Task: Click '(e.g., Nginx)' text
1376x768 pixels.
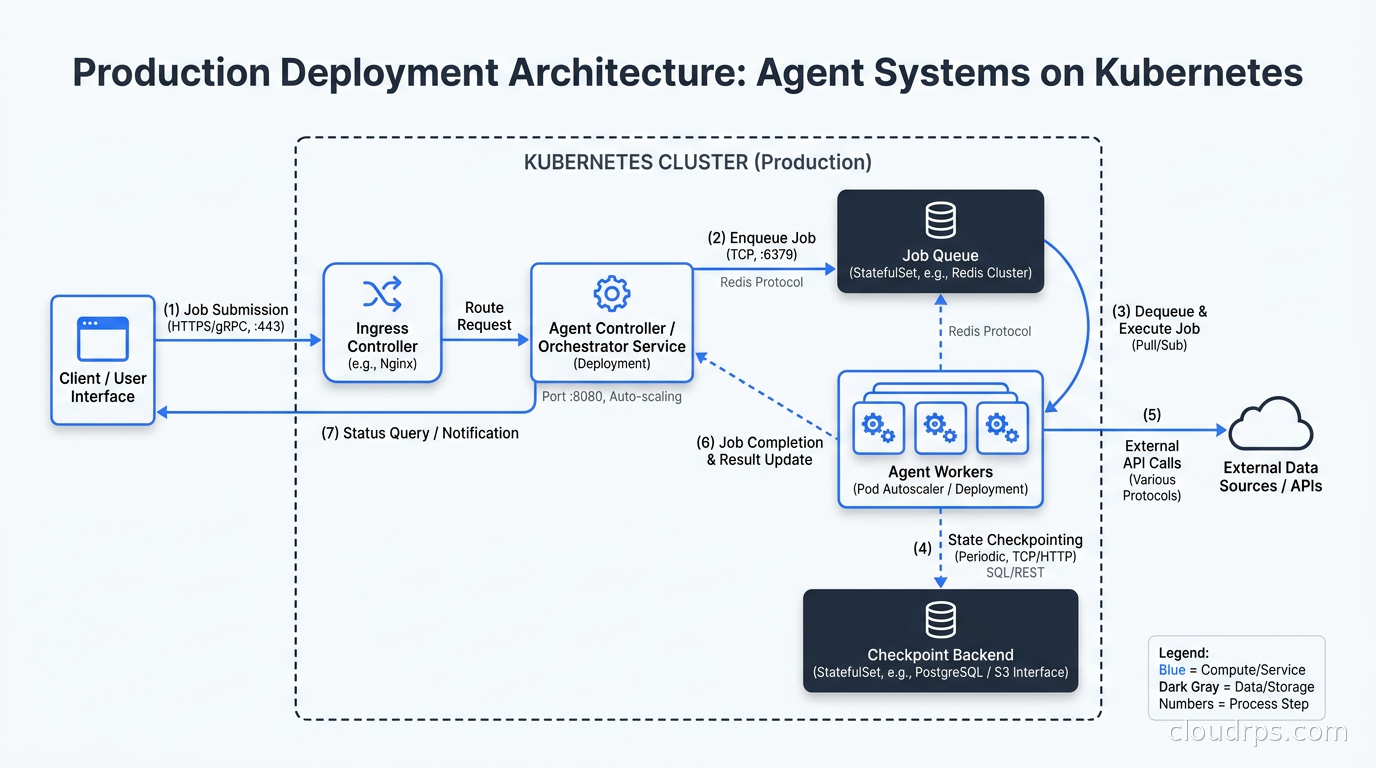Action: click(x=382, y=364)
